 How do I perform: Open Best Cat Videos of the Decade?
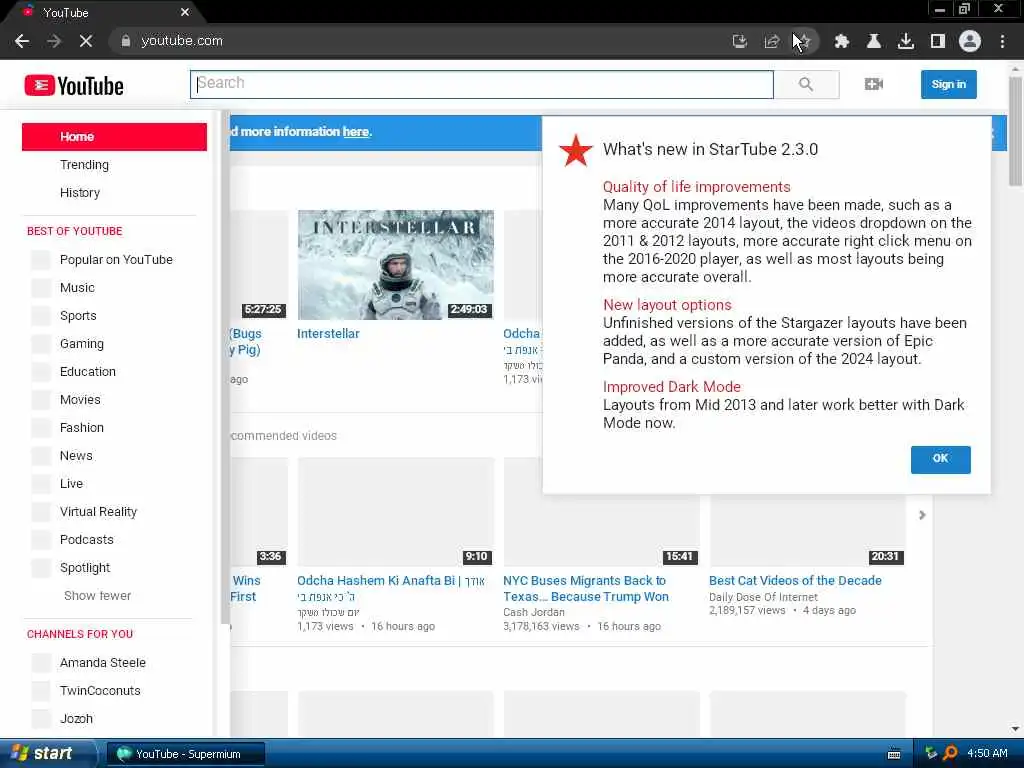795,581
